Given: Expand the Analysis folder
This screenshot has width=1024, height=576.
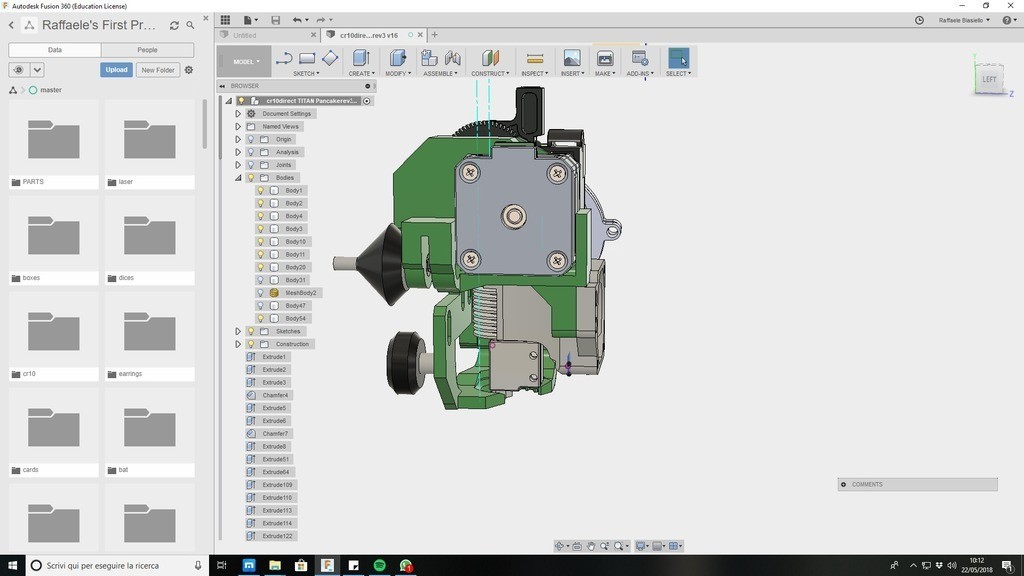Looking at the screenshot, I should [238, 152].
